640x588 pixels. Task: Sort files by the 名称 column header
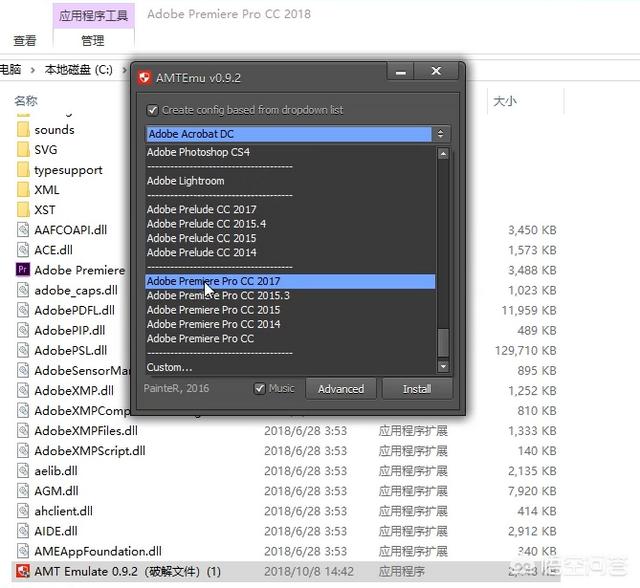pos(26,101)
